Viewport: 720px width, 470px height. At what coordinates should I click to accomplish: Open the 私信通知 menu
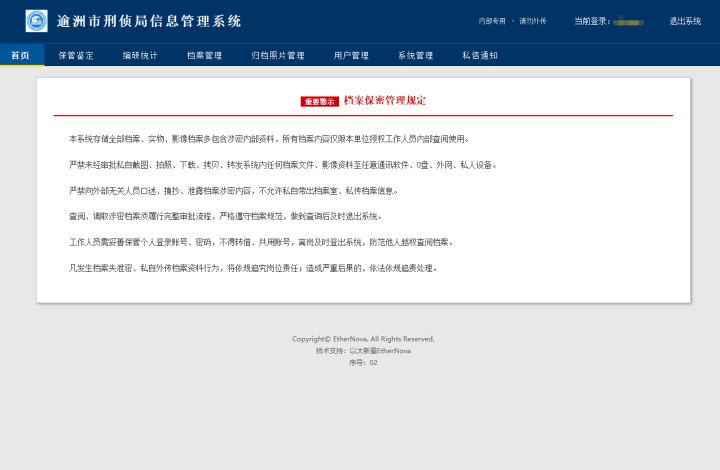(480, 56)
